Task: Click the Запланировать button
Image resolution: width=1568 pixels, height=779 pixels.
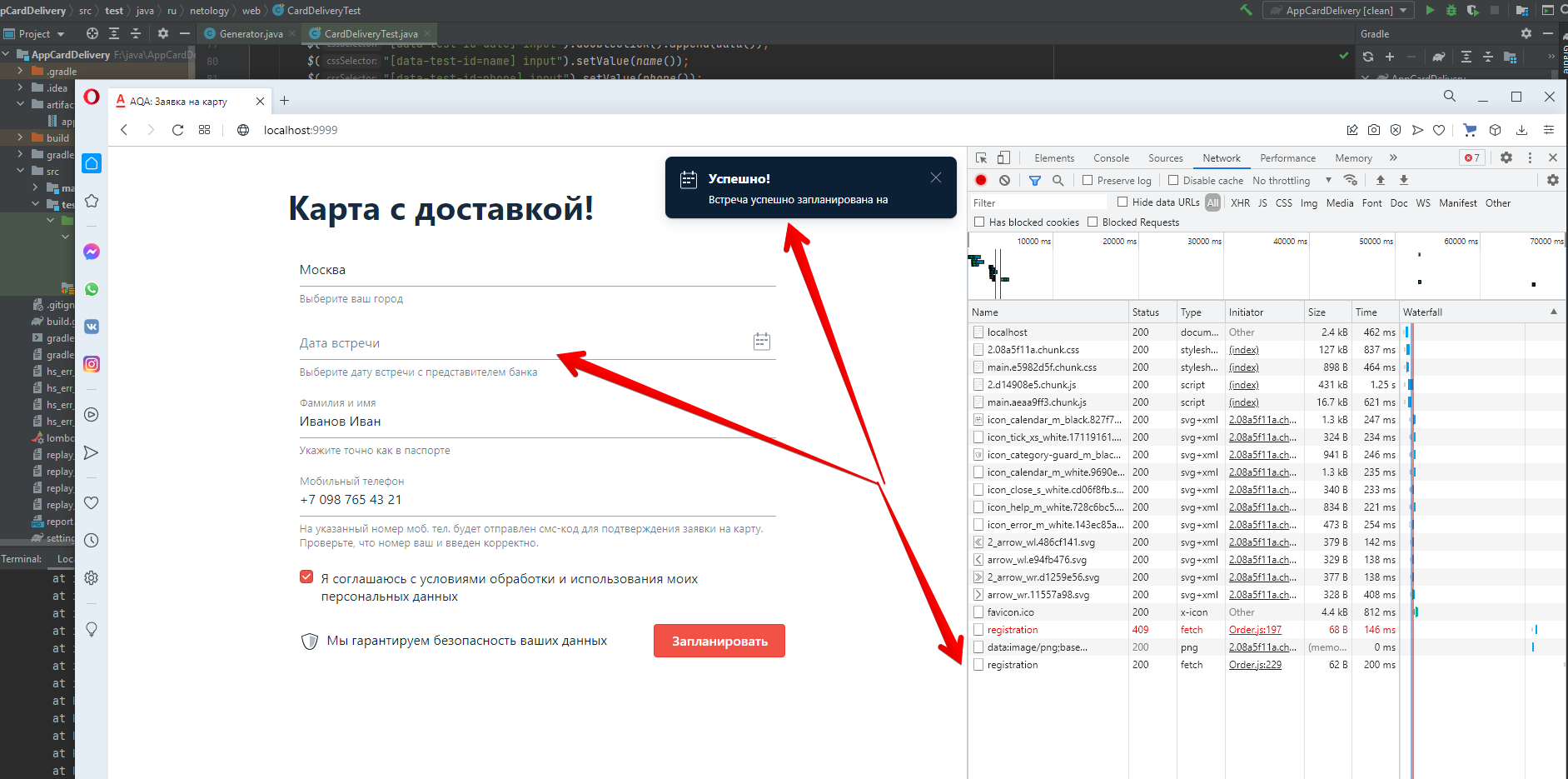Action: click(x=719, y=640)
